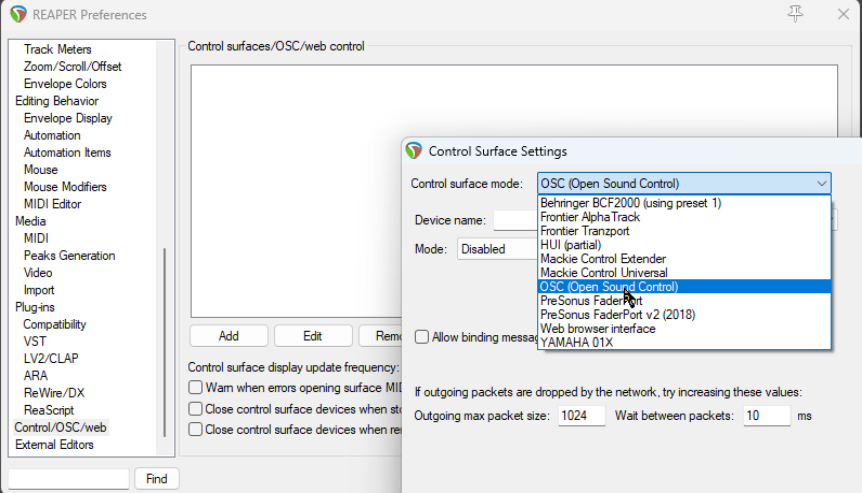Pick PreSonus FaderPort v2 (2018)

(x=684, y=315)
